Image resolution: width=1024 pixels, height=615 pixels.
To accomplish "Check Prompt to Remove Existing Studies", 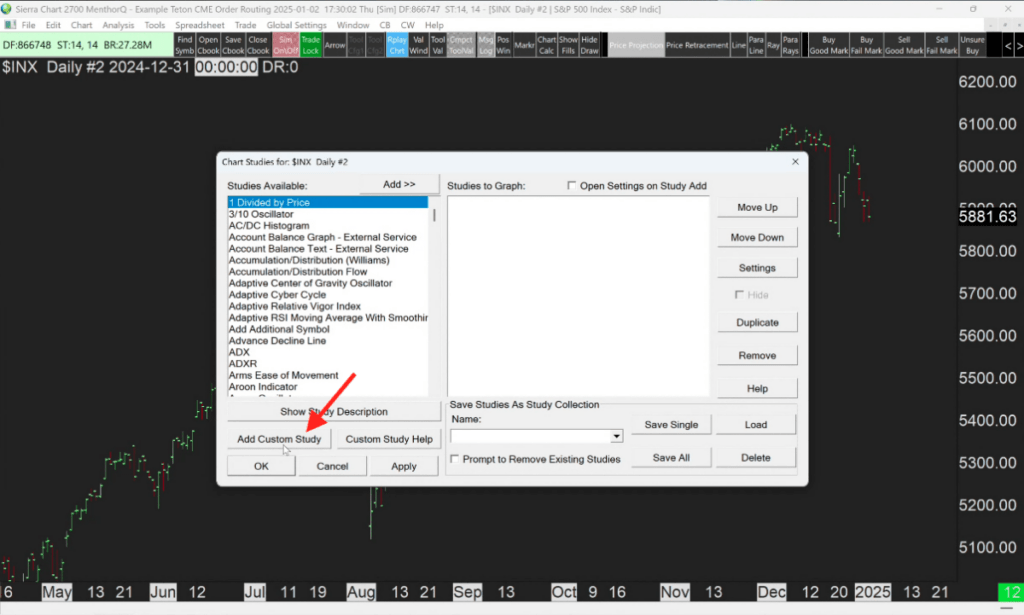I will click(456, 457).
